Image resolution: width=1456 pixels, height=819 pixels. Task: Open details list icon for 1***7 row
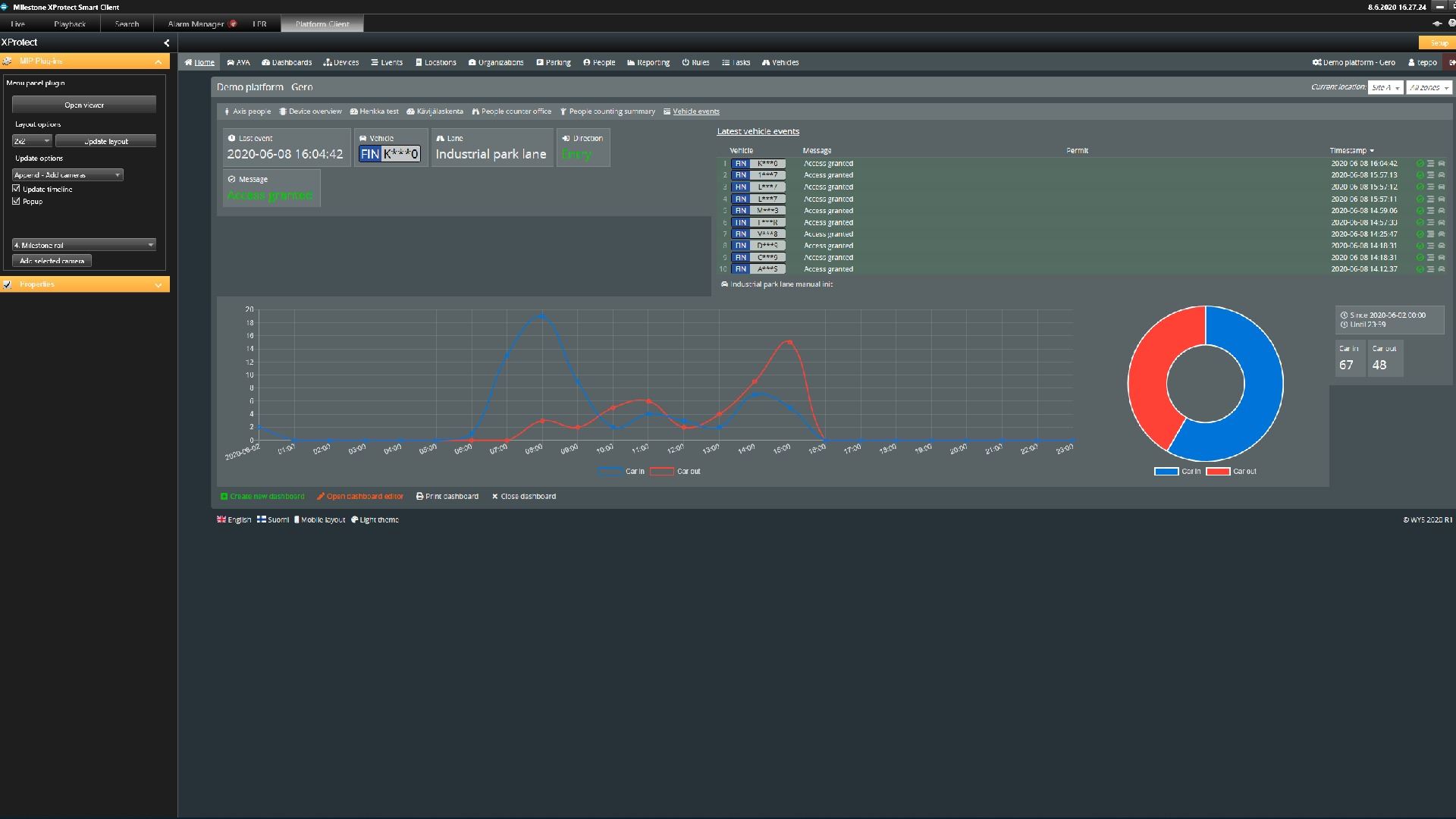[1431, 175]
